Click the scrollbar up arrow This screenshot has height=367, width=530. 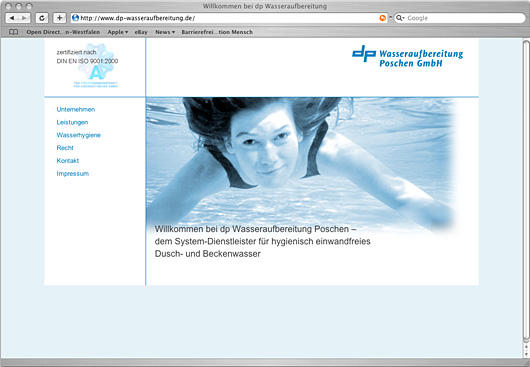(x=526, y=347)
